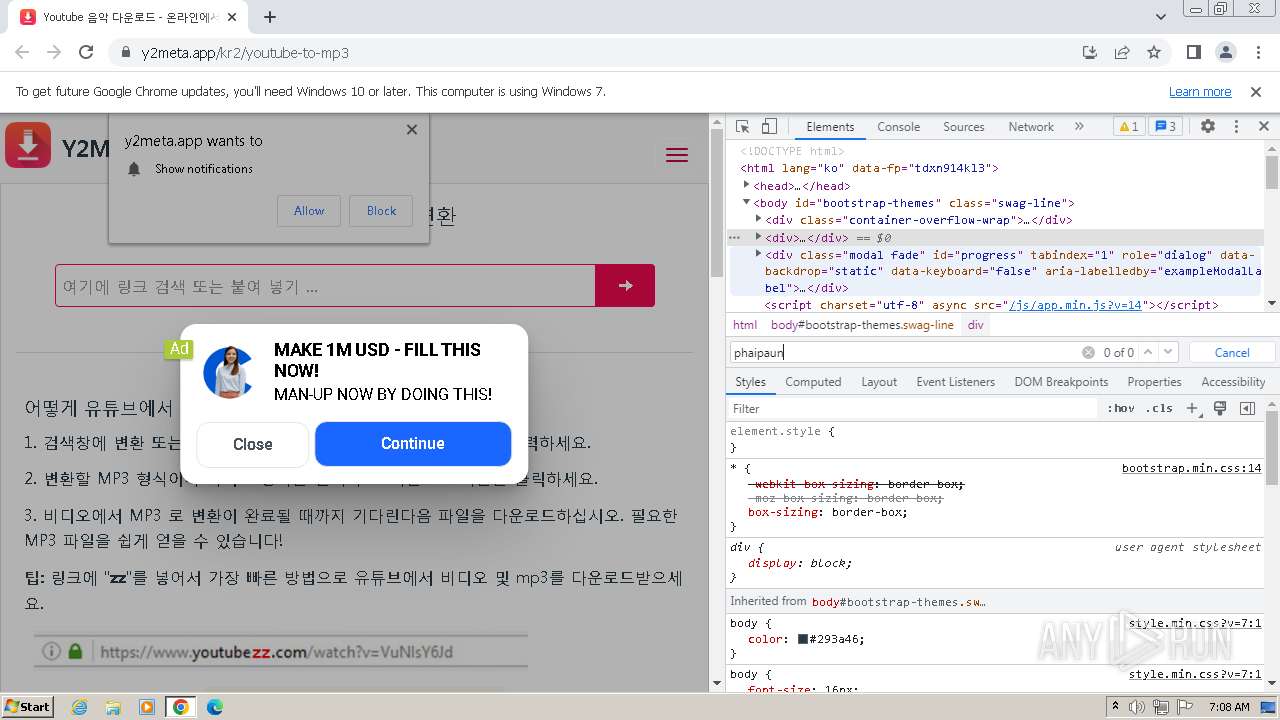
Task: Switch to the Sources tab
Action: [963, 127]
